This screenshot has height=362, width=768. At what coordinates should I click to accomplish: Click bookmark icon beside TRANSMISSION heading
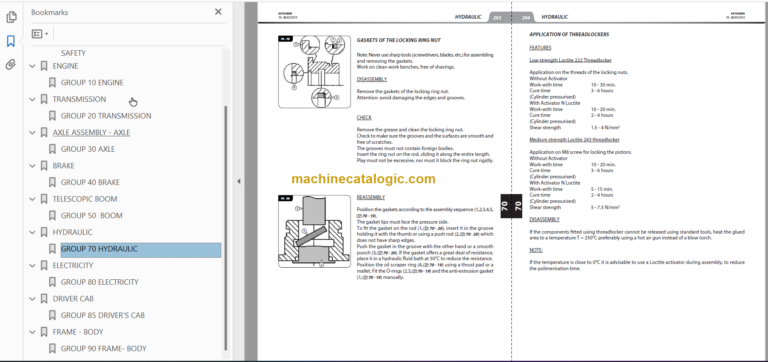tap(44, 99)
